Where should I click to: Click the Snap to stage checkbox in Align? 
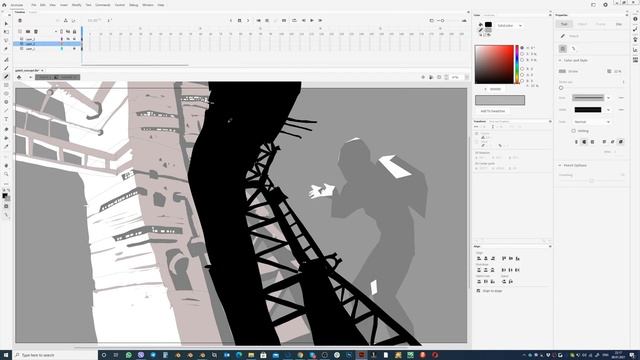tap(478, 291)
